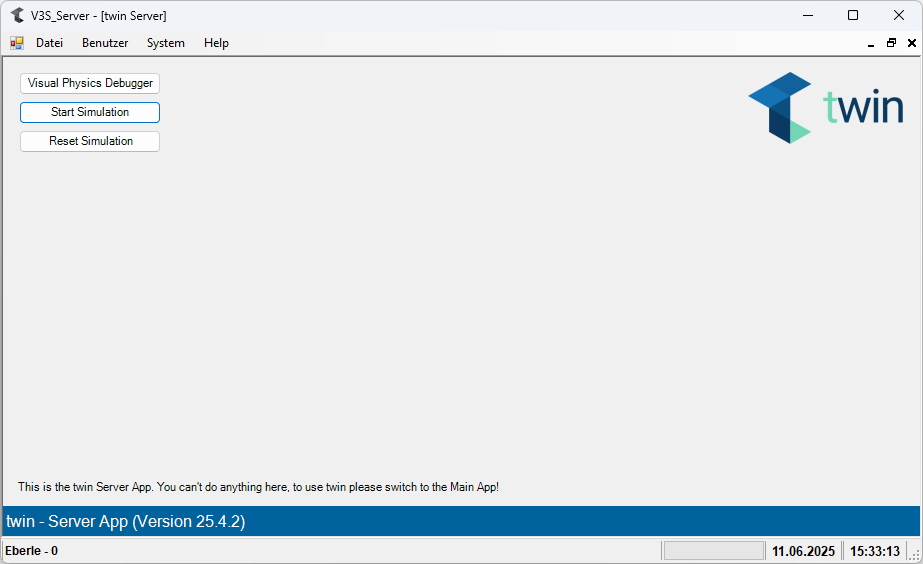Screen dimensions: 923x564
Task: Restore the inner twin Server child window
Action: pyautogui.click(x=891, y=43)
